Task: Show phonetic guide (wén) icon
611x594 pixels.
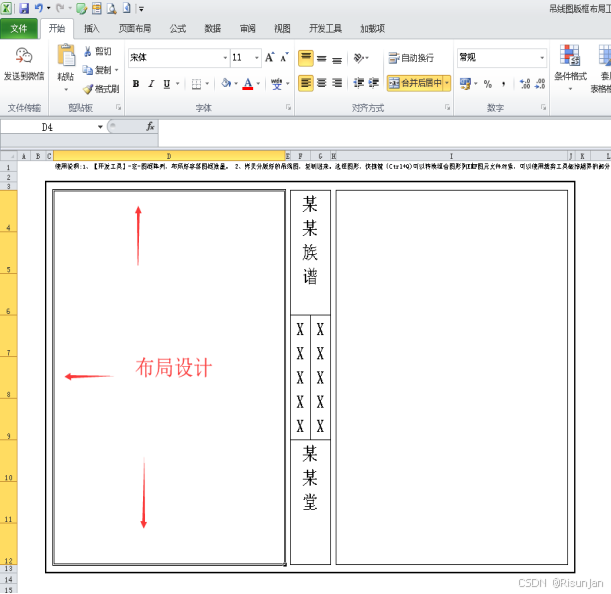Action: pyautogui.click(x=276, y=83)
